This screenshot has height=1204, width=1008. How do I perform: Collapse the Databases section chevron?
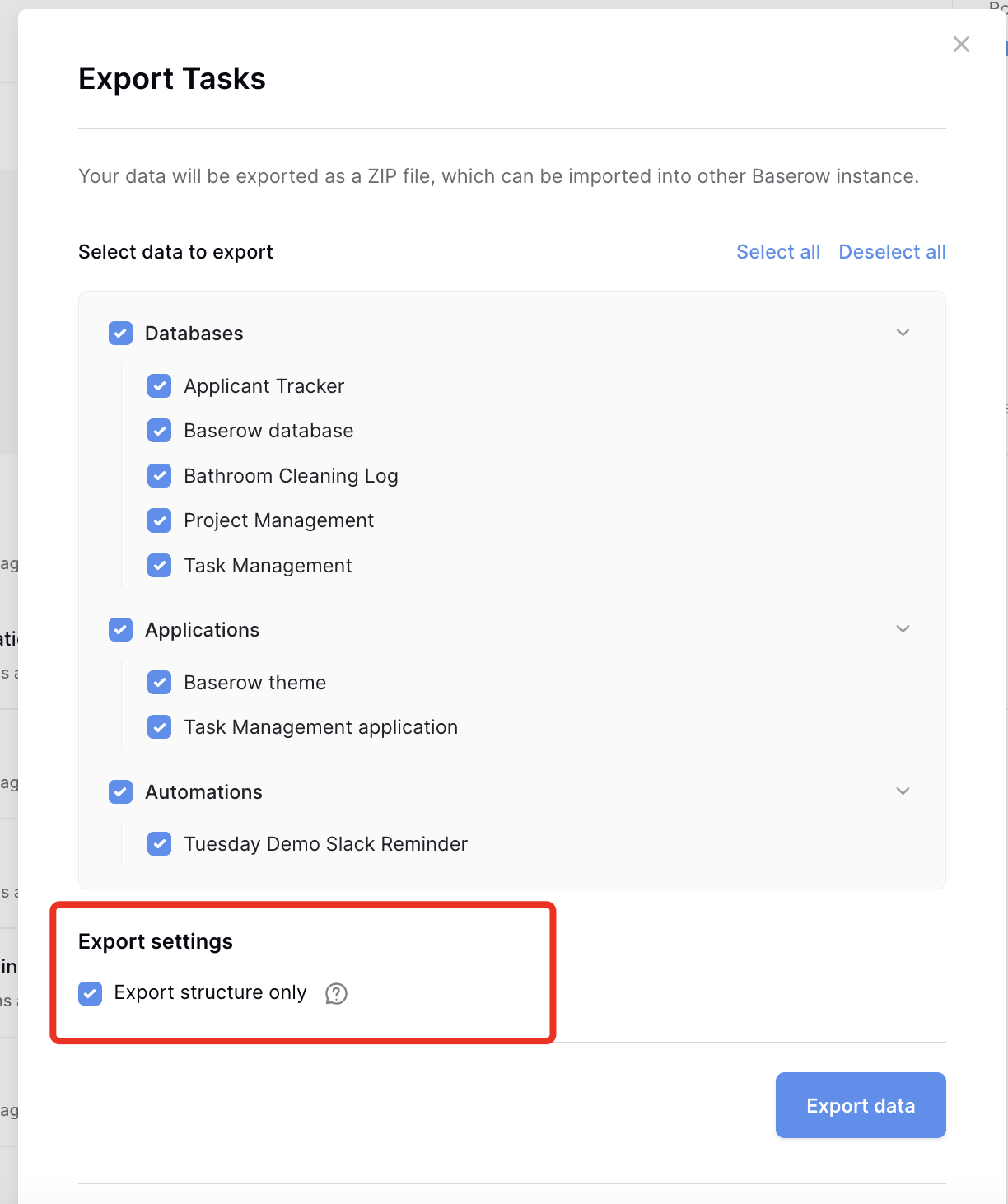point(903,333)
